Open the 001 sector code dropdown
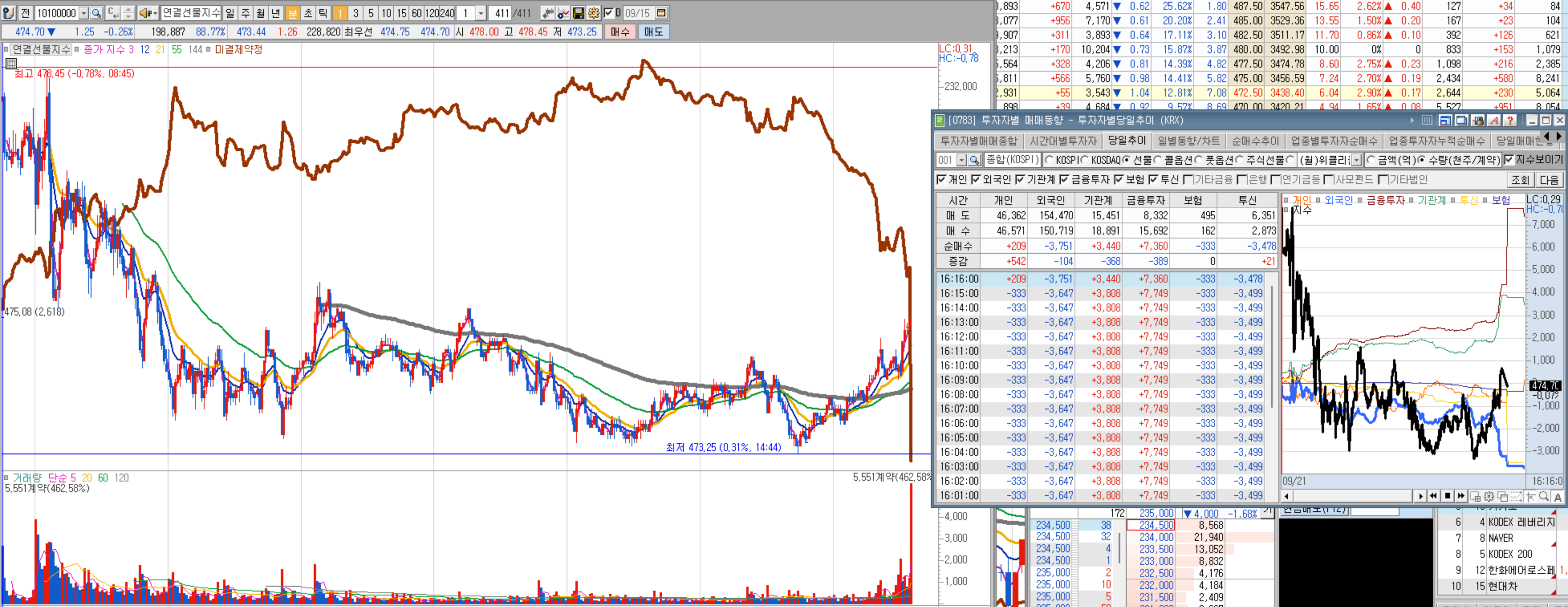Viewport: 1568px width, 607px height. pos(961,160)
